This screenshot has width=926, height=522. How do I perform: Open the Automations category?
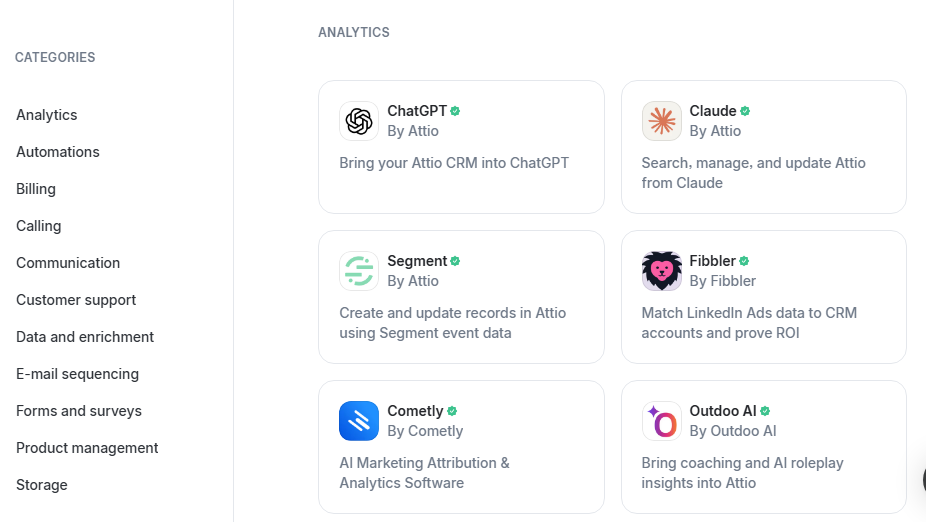58,152
